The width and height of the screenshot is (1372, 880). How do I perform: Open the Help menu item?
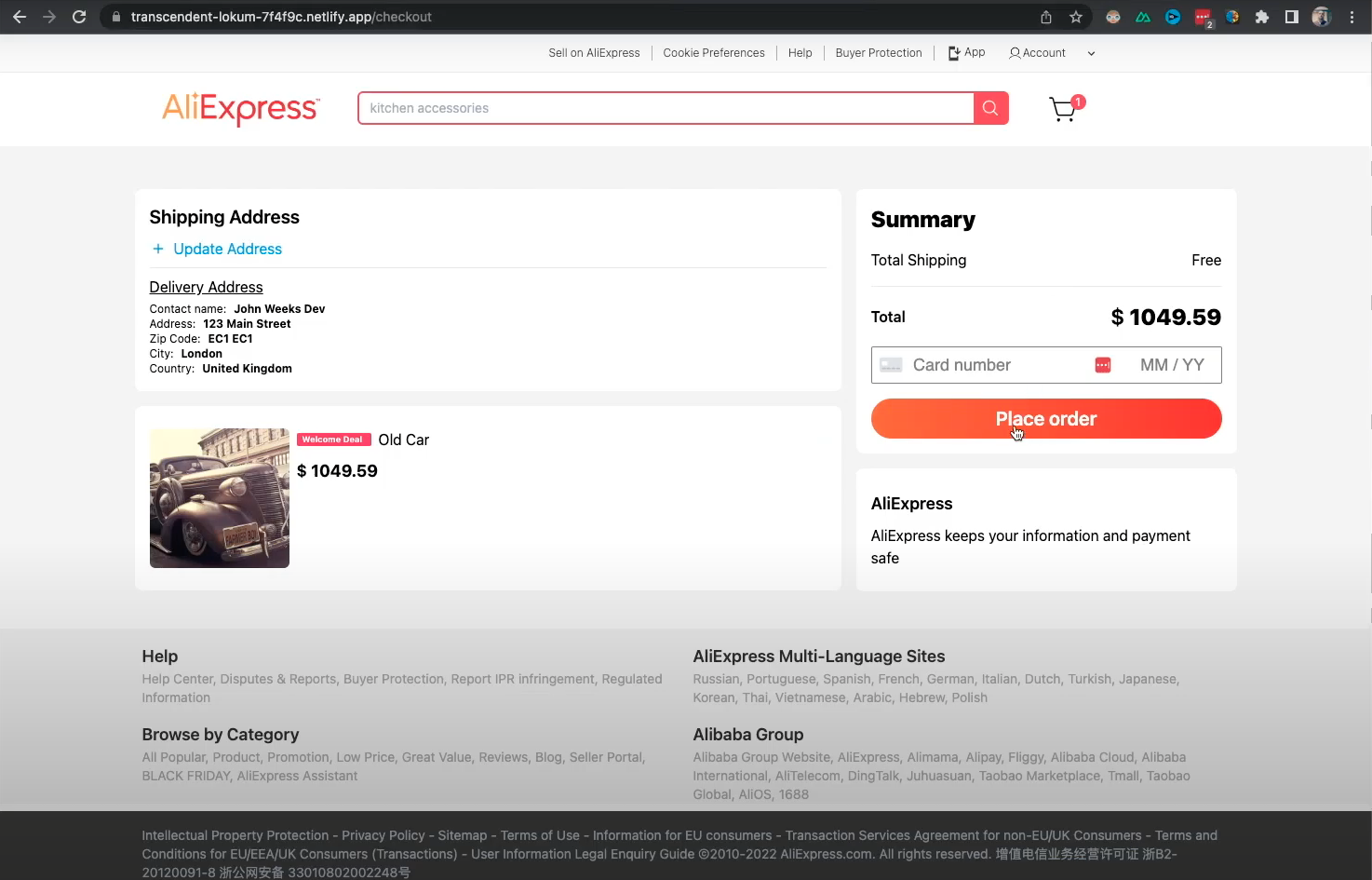800,53
